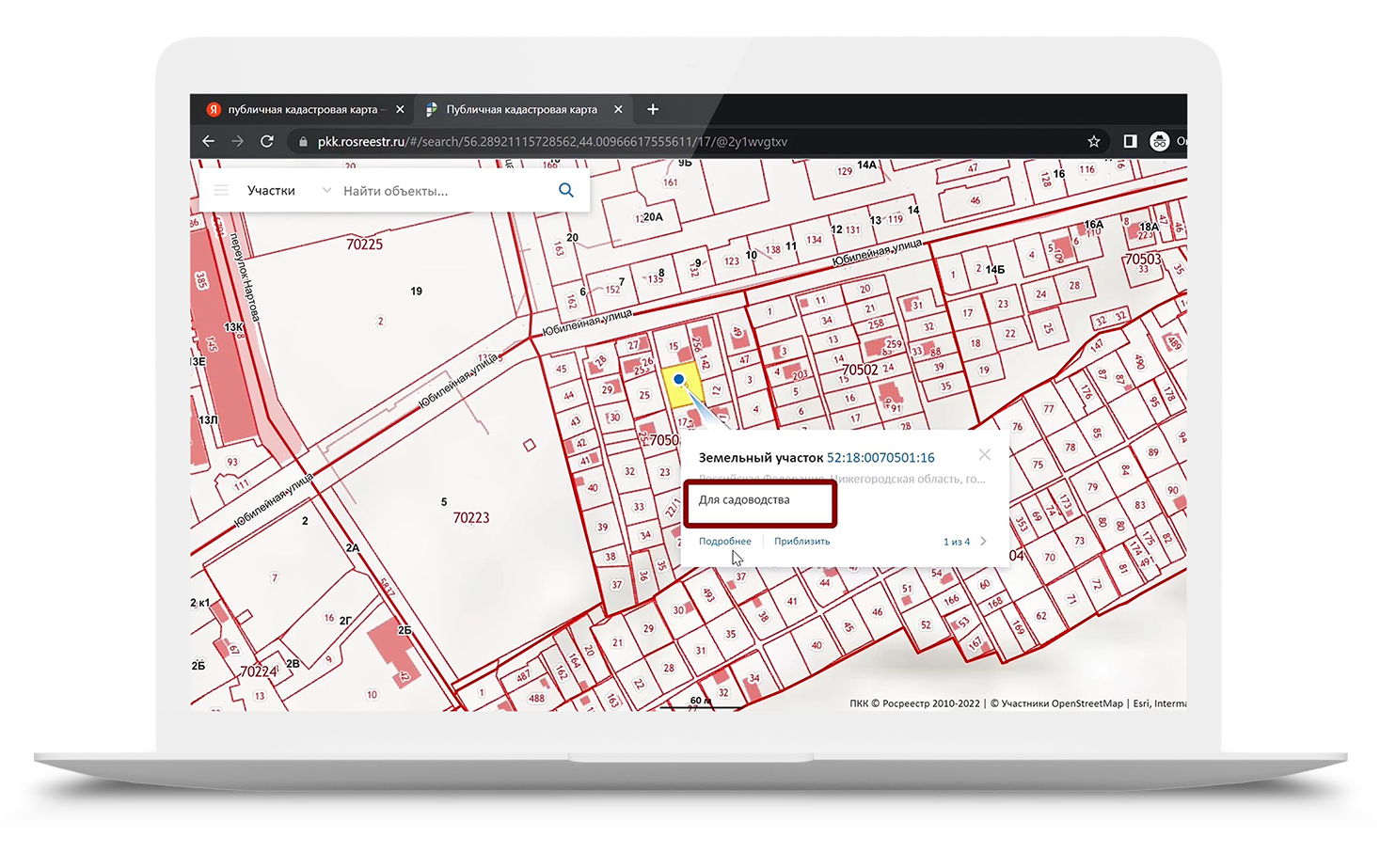Image resolution: width=1380 pixels, height=868 pixels.
Task: Open the map hamburger menu
Action: point(221,190)
